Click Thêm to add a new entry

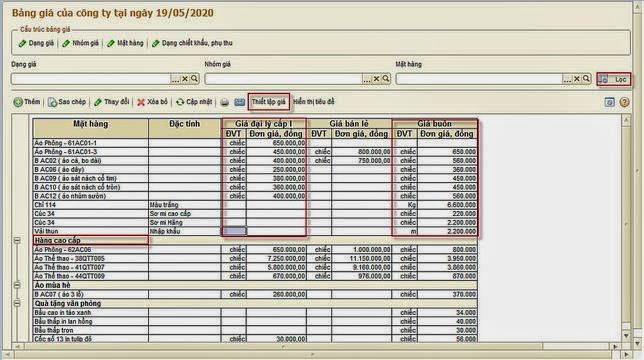click(27, 102)
